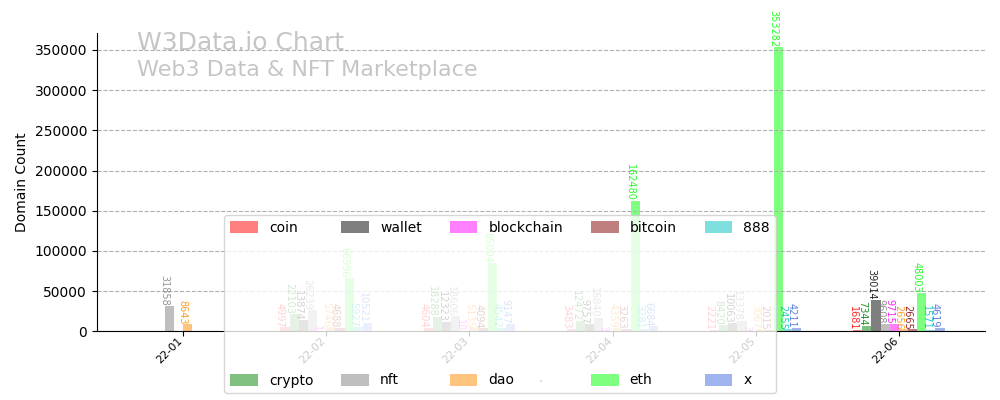The image size is (1000, 400).
Task: Click the tallest eth bar labeled 353282
Action: [778, 190]
